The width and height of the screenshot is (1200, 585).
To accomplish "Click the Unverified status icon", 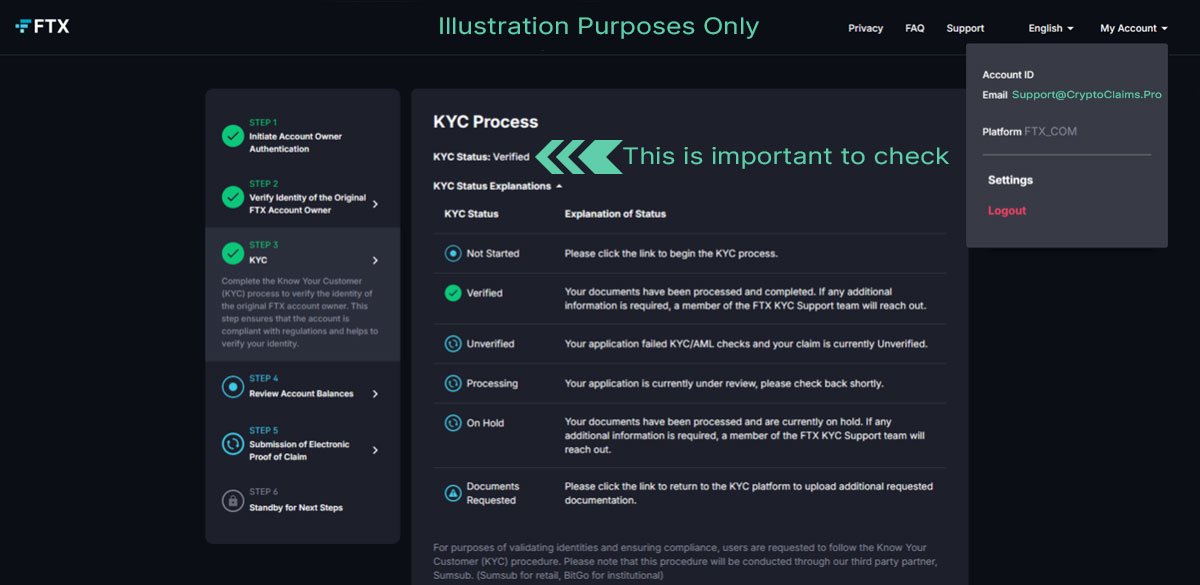I will pos(453,343).
